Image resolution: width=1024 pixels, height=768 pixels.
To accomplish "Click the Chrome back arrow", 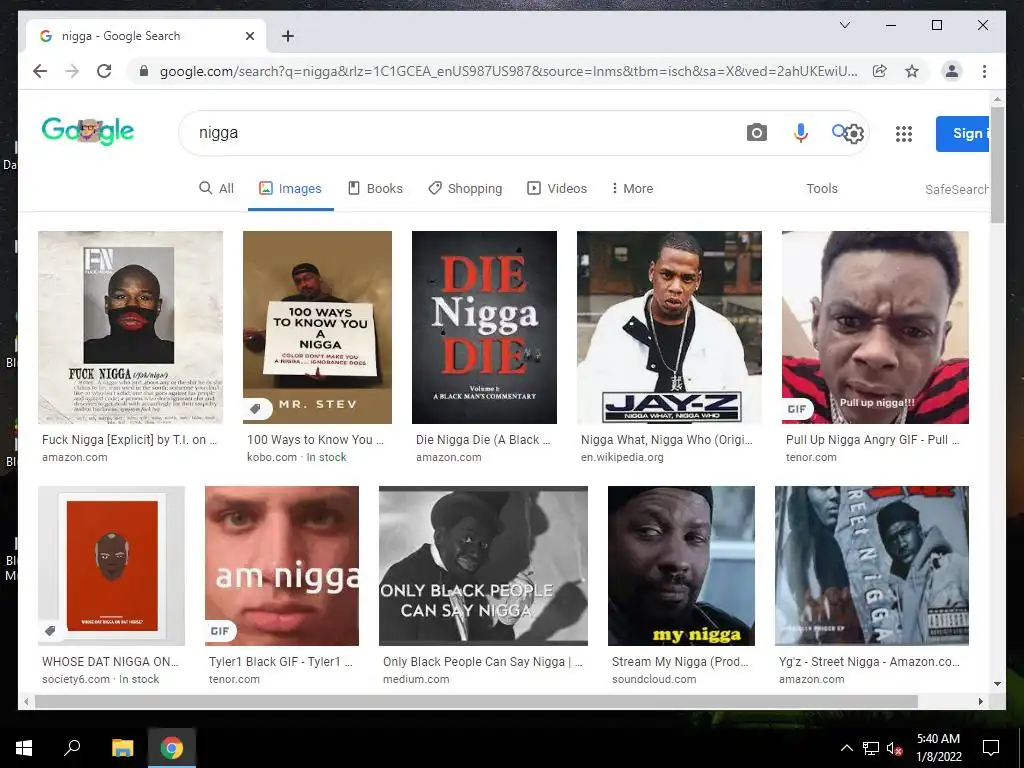I will [x=40, y=71].
